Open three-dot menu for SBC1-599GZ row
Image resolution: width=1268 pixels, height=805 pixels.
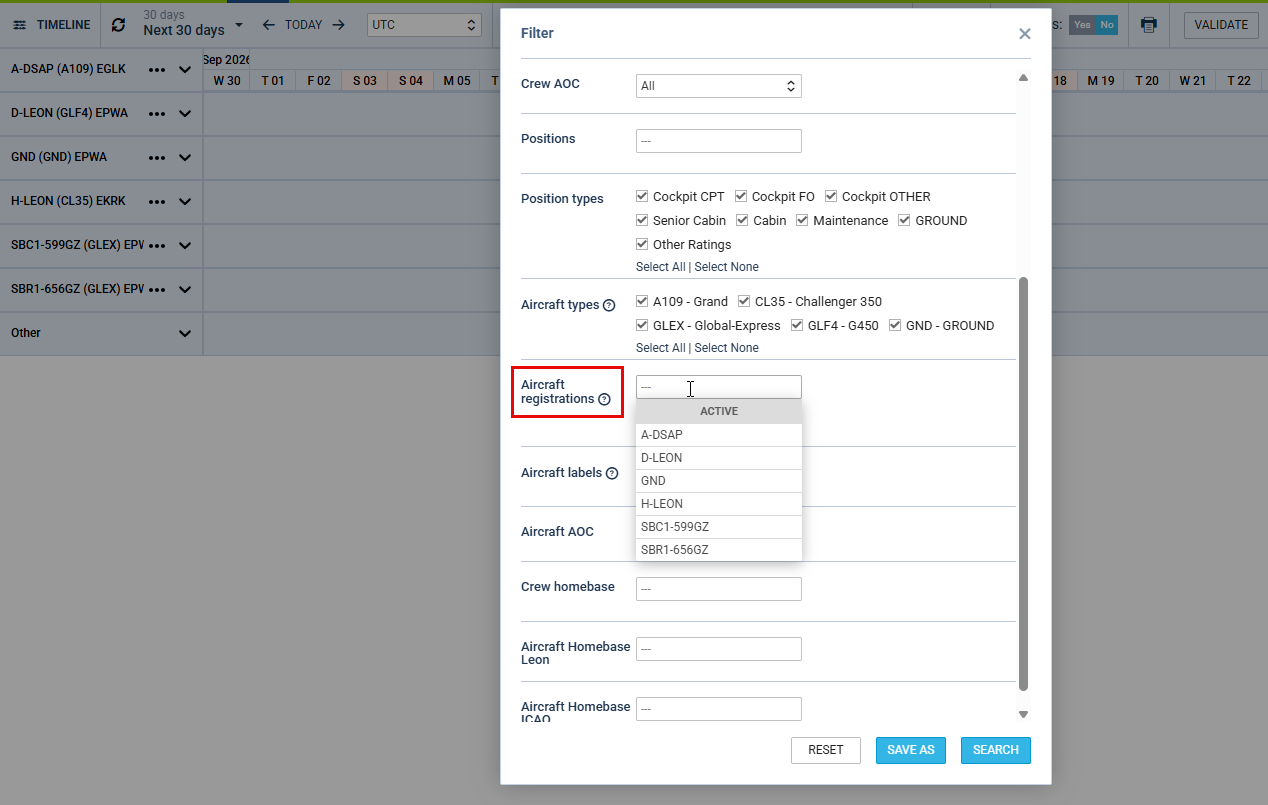tap(157, 246)
